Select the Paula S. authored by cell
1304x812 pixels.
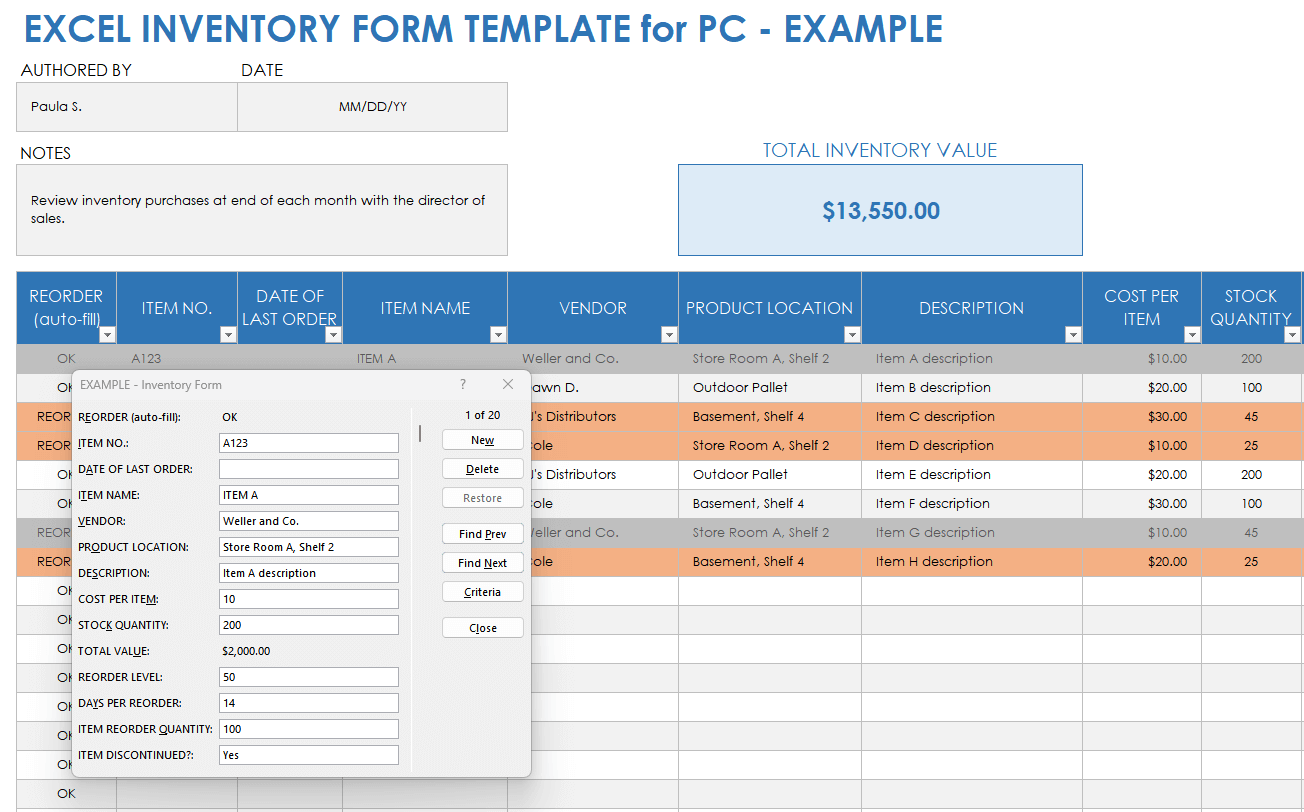pos(126,106)
